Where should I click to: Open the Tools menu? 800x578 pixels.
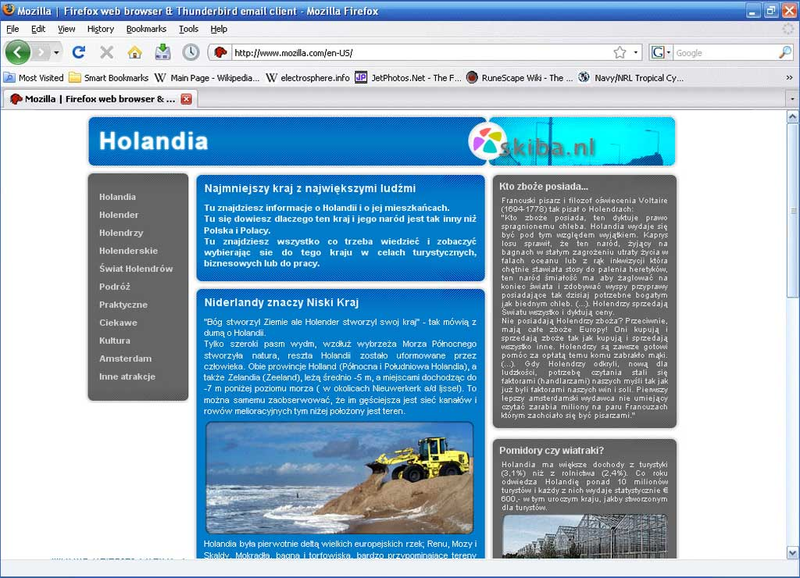pyautogui.click(x=188, y=29)
